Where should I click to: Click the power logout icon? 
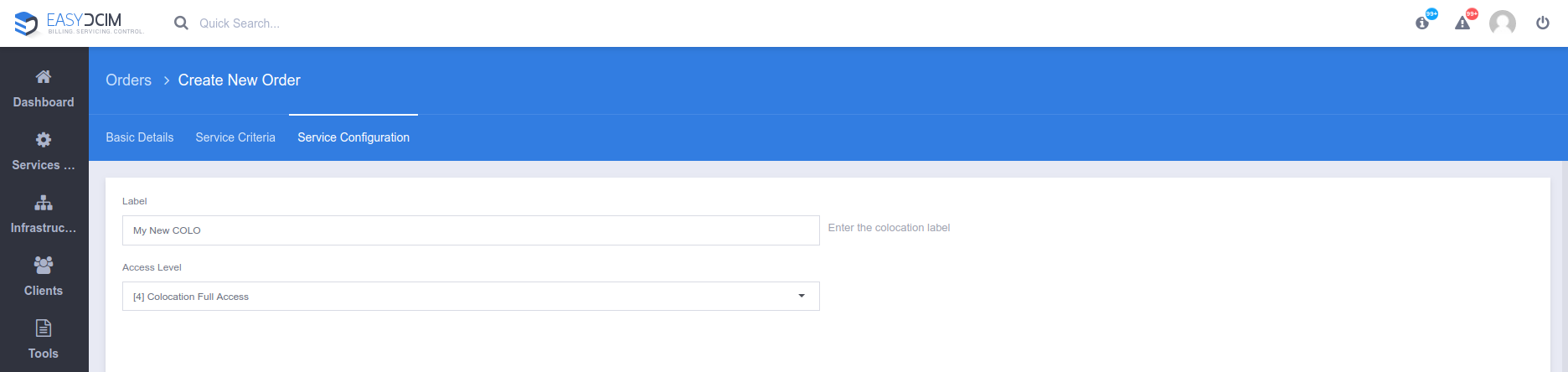pyautogui.click(x=1543, y=23)
